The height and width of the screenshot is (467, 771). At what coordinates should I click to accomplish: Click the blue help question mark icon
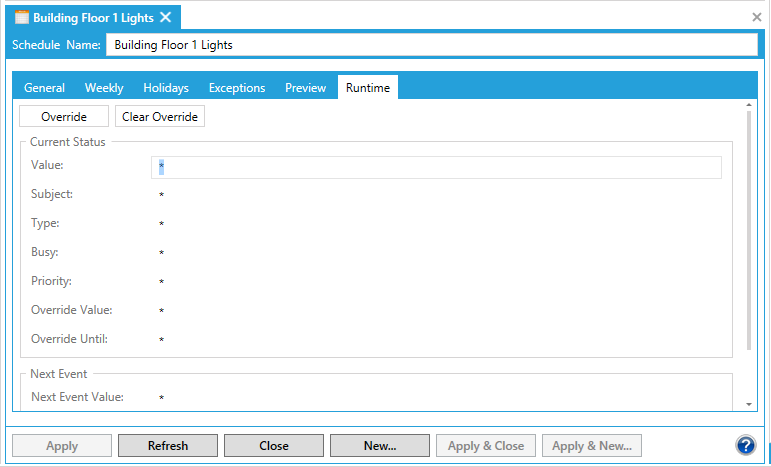pos(745,445)
